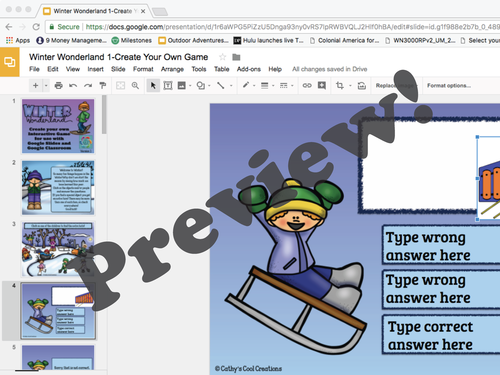Open the new slide layout dropdown arrow
This screenshot has height=375, width=500.
46,86
